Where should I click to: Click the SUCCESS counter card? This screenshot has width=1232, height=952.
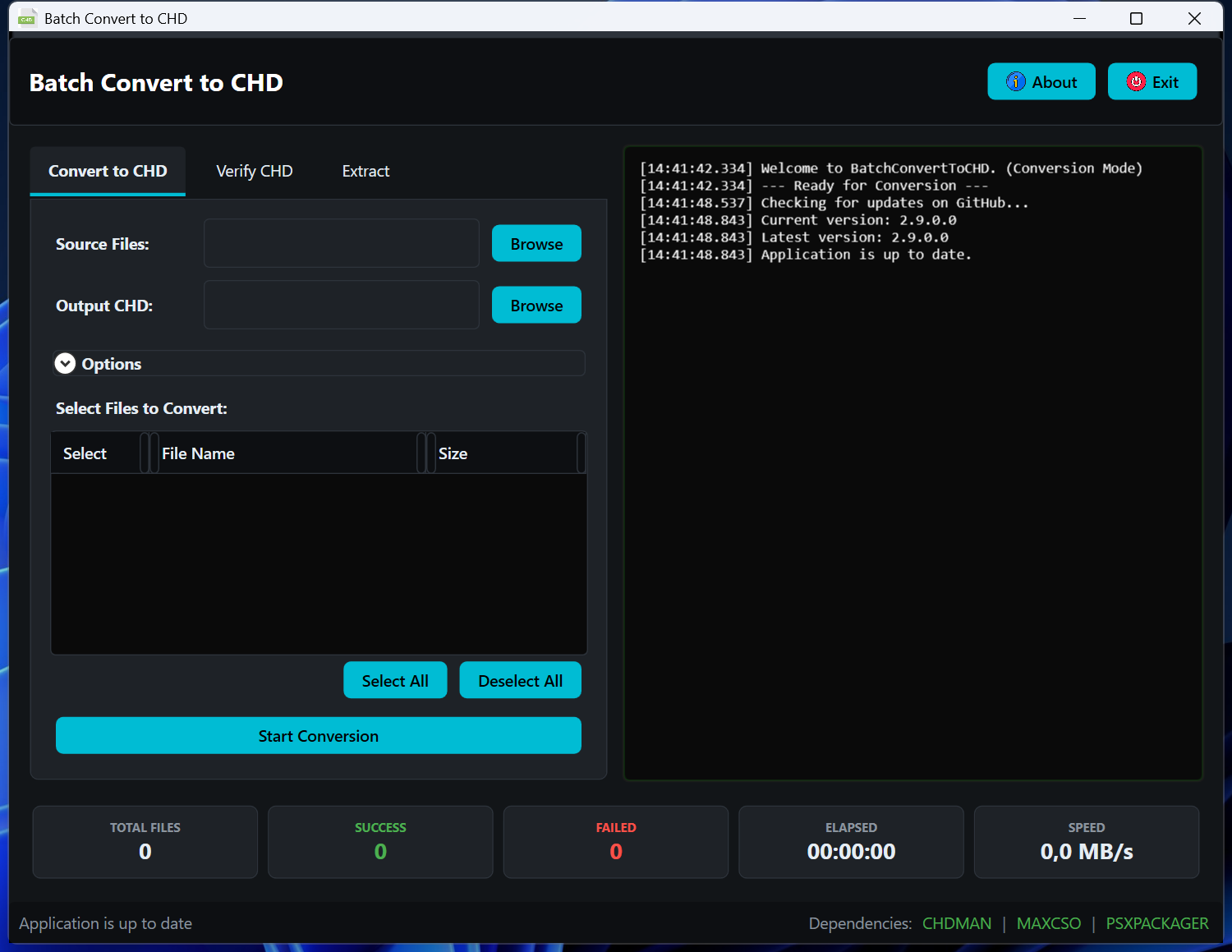coord(380,842)
